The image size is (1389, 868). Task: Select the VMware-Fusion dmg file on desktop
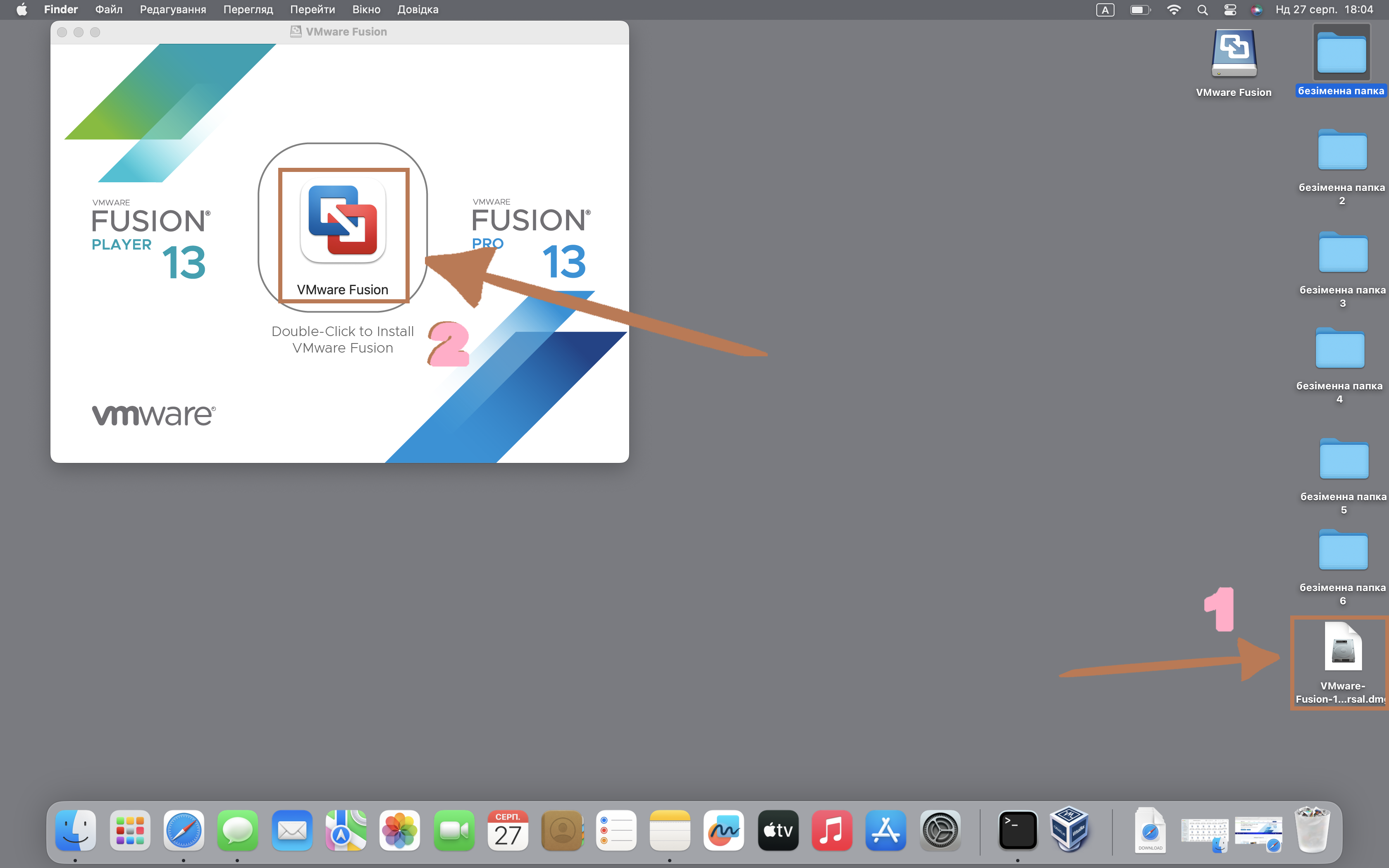point(1343,647)
